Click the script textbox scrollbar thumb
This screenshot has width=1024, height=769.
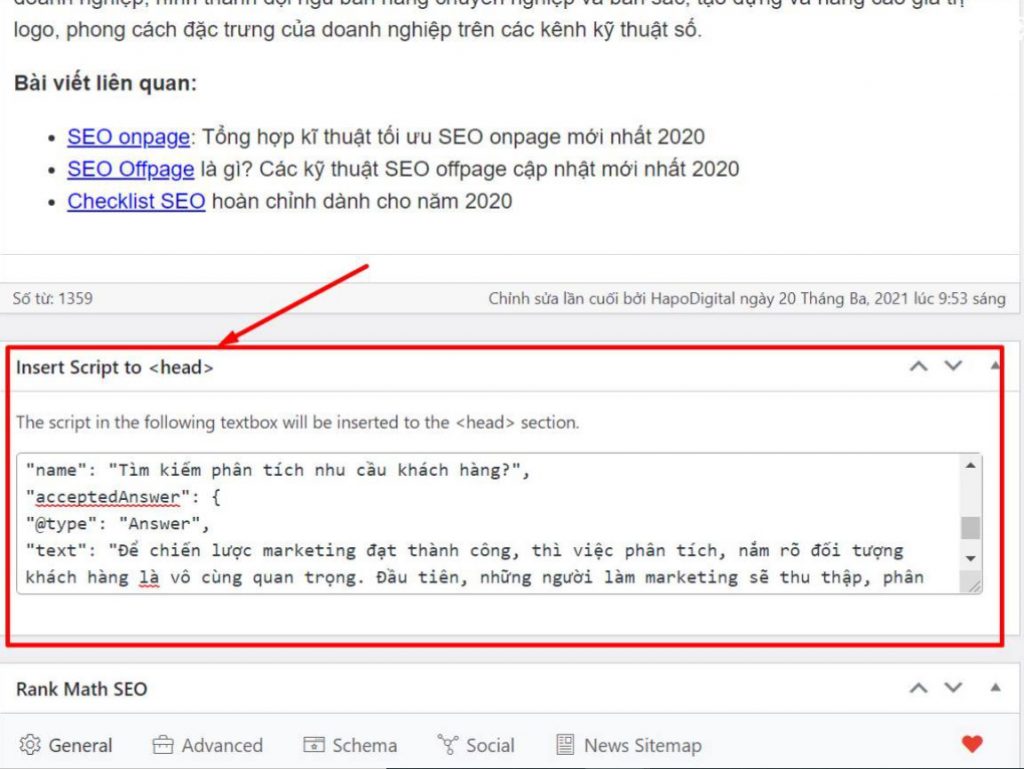click(x=970, y=527)
